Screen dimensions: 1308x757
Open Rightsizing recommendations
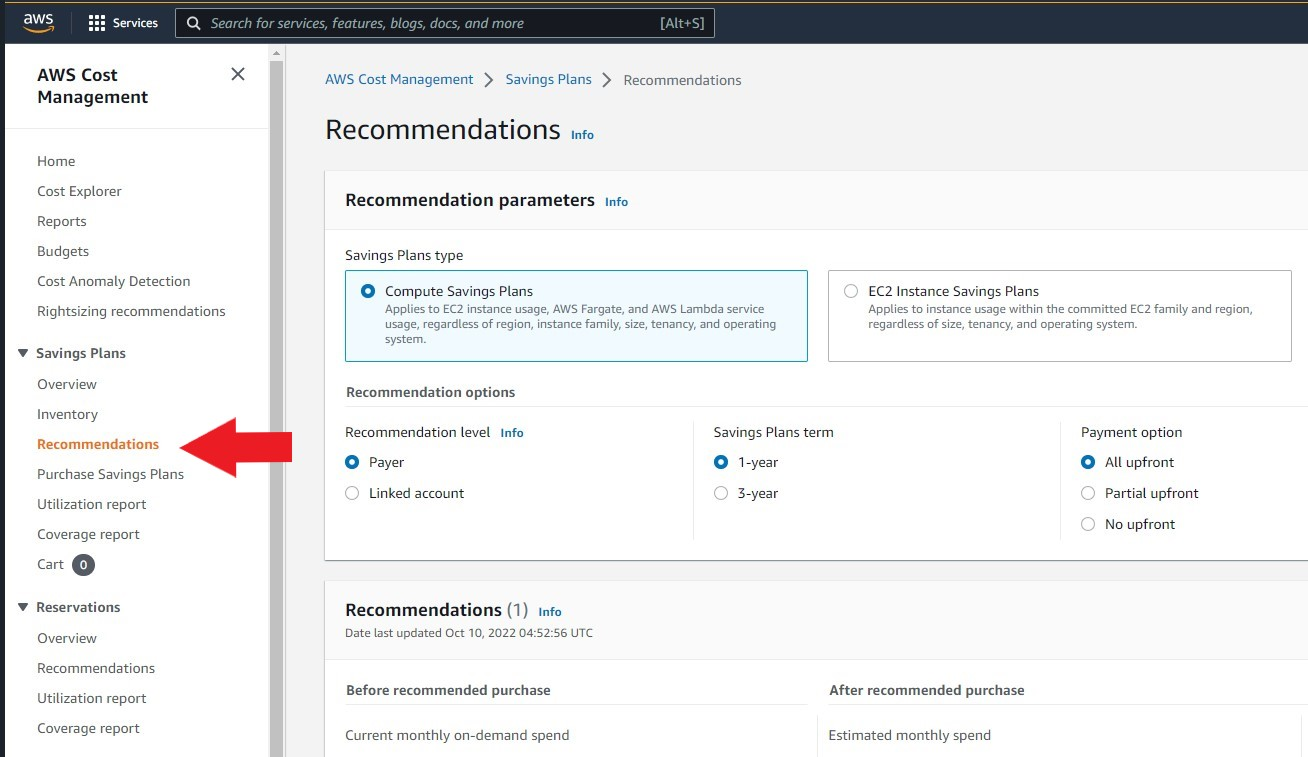131,311
